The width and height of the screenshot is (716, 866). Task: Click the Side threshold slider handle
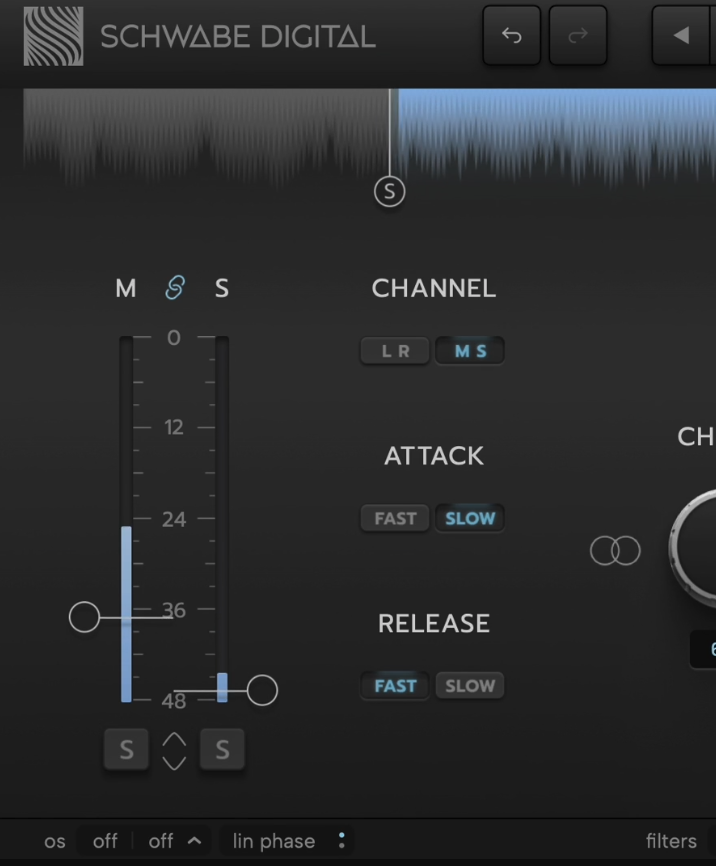click(x=262, y=690)
